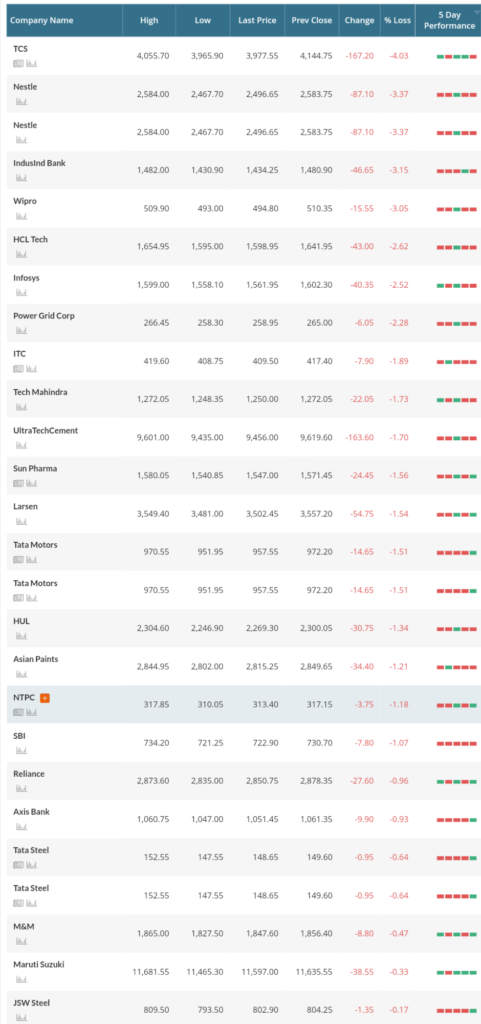Image resolution: width=481 pixels, height=1024 pixels.
Task: Click the orange plus icon beside NTPC
Action: click(45, 698)
